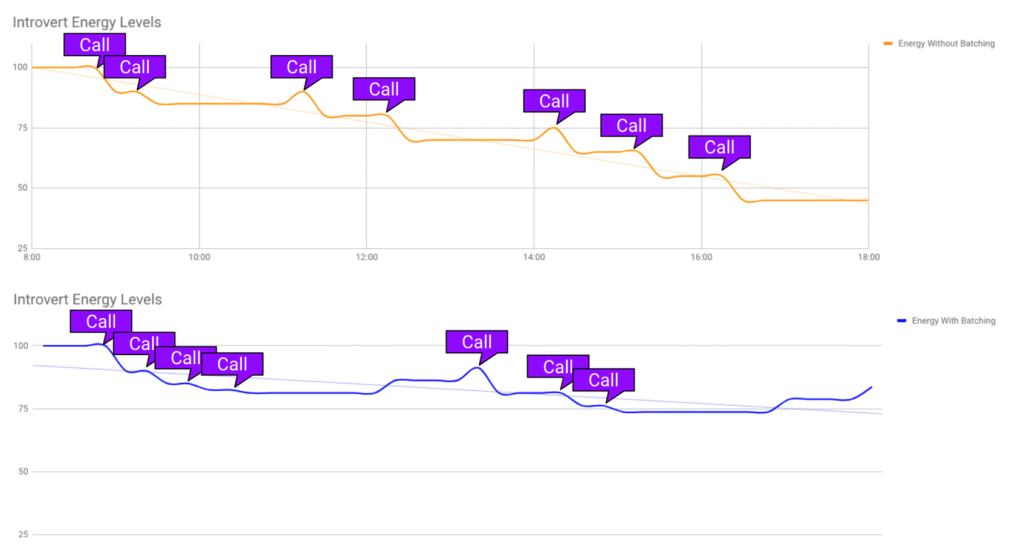The width and height of the screenshot is (1024, 559).
Task: Click the first Call callout on the orange chart
Action: (x=95, y=45)
